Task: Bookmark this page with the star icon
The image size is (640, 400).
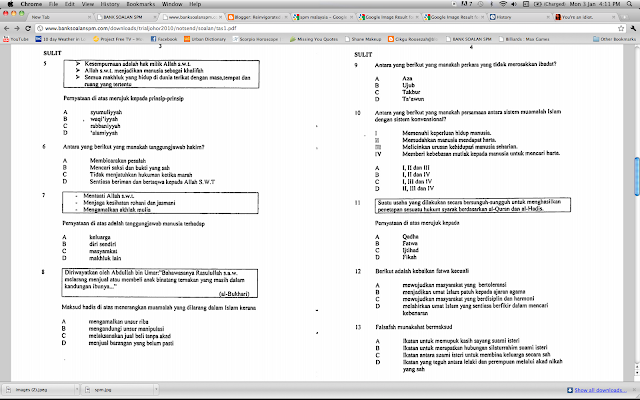Action: [x=621, y=29]
